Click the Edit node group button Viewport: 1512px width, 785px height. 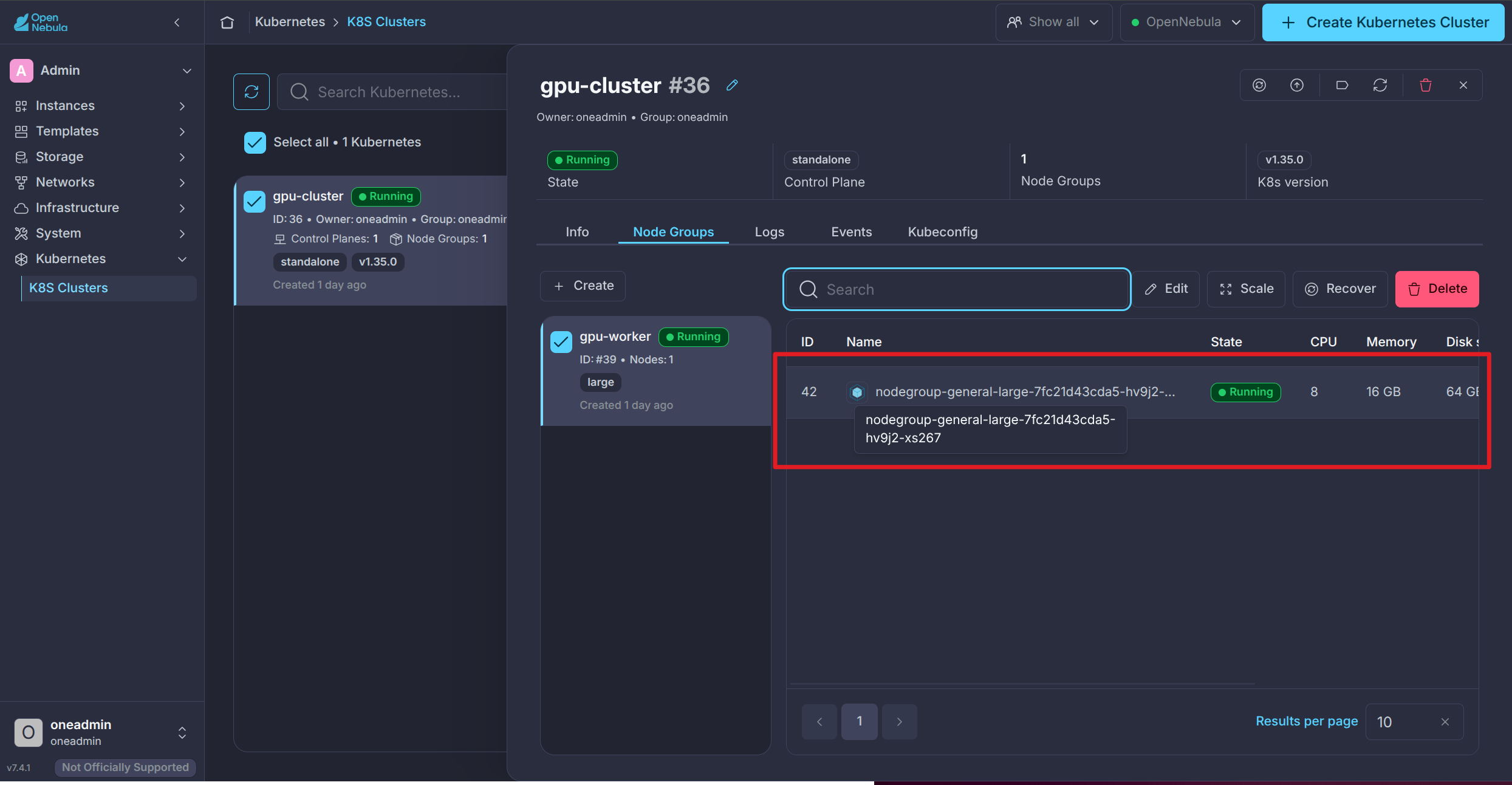(x=1166, y=289)
